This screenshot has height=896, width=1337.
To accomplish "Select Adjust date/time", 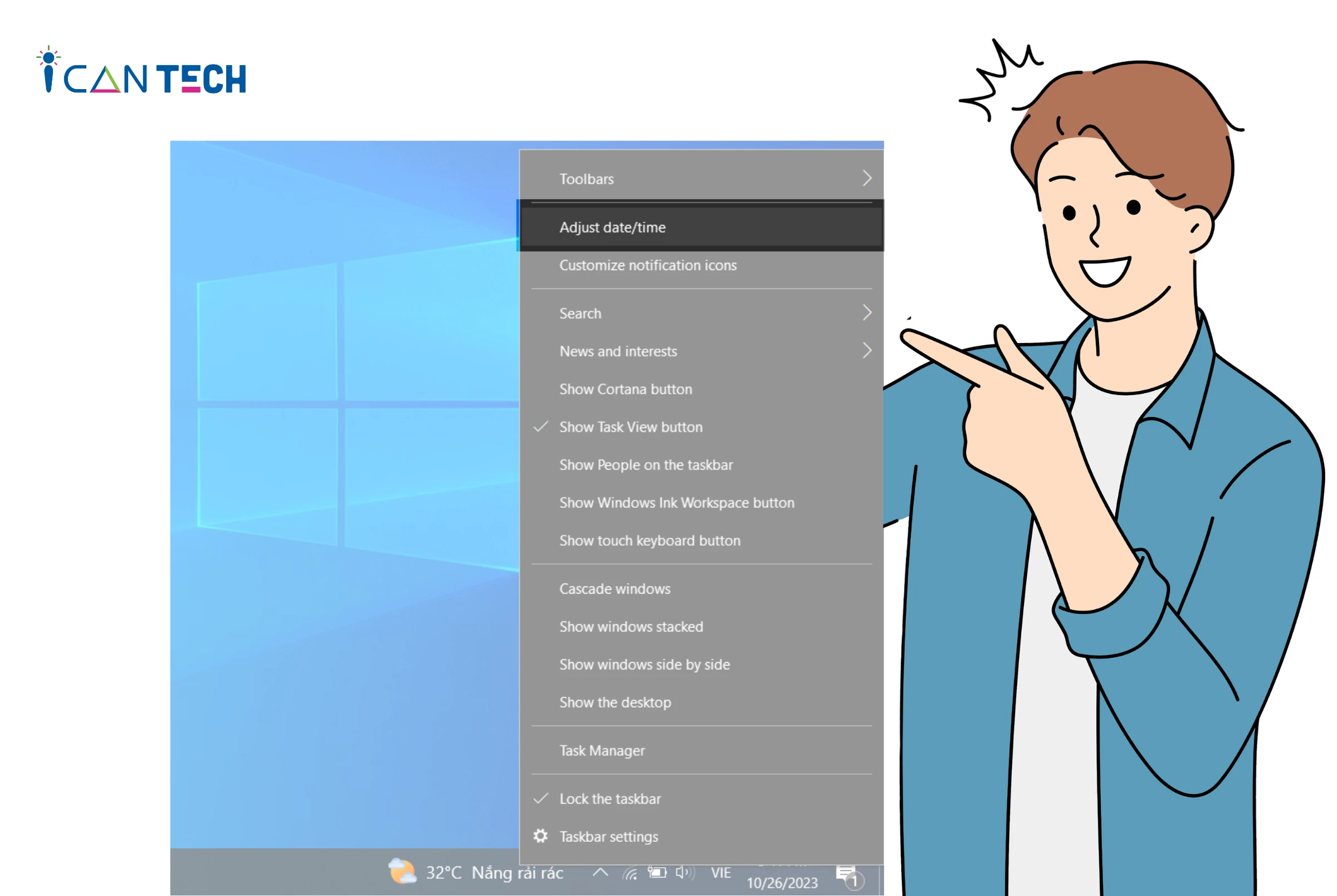I will [701, 227].
